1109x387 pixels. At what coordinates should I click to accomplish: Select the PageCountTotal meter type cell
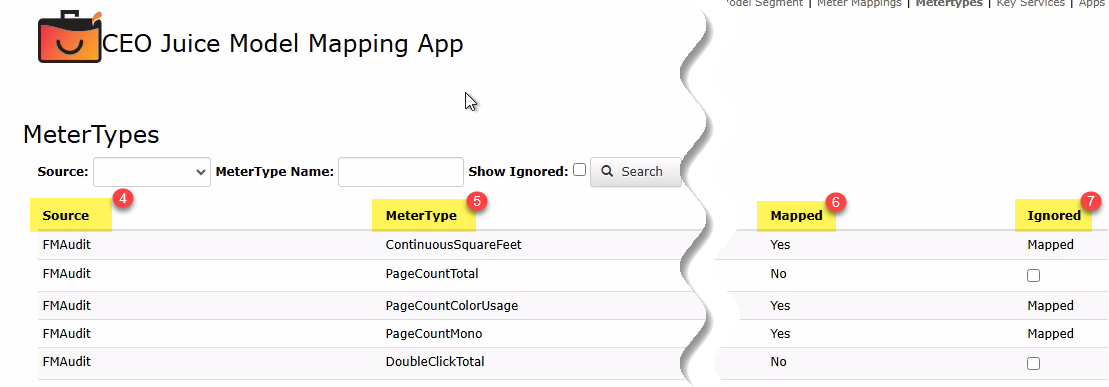point(431,274)
